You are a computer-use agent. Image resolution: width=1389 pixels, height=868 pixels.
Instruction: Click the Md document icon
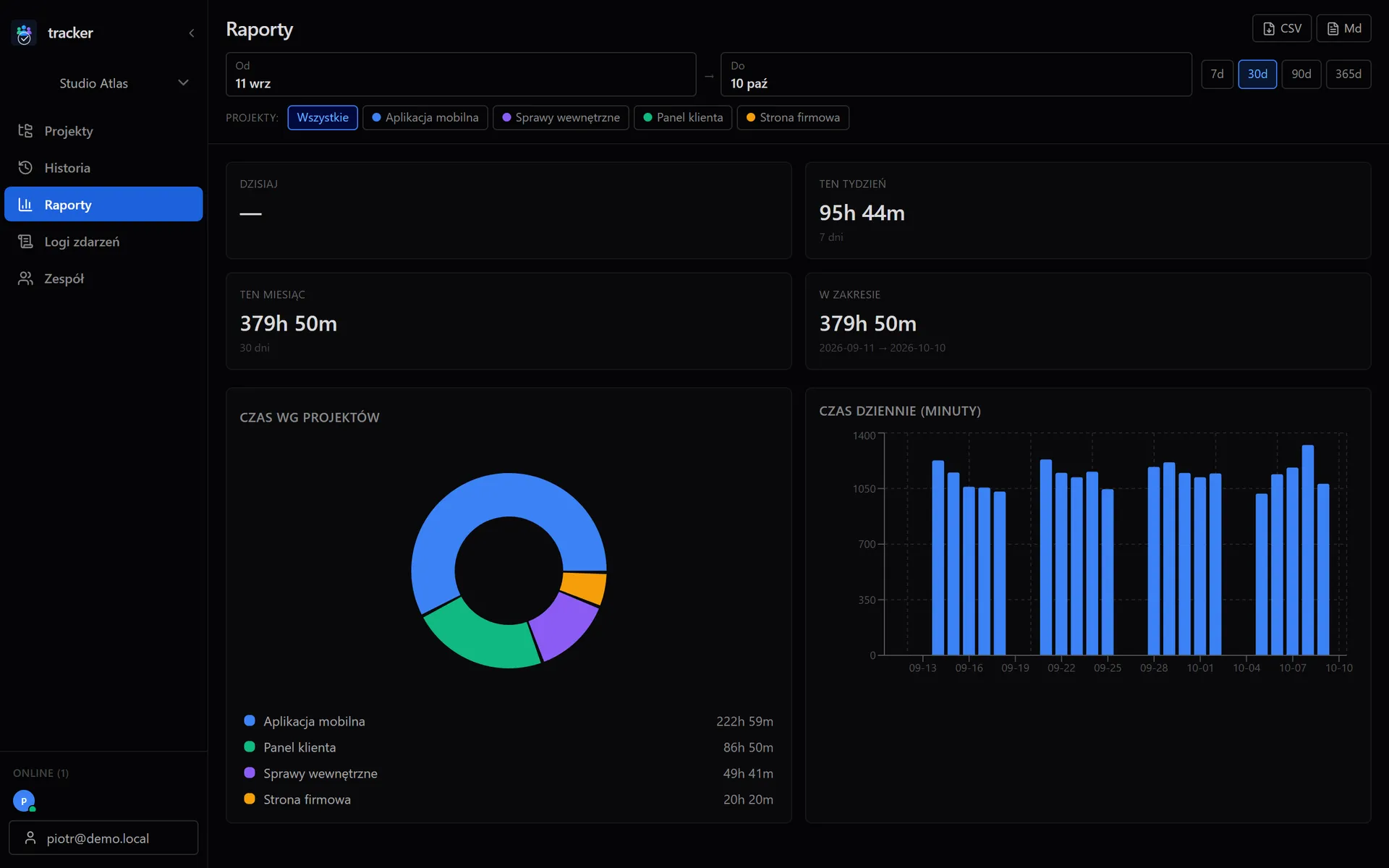pos(1333,29)
